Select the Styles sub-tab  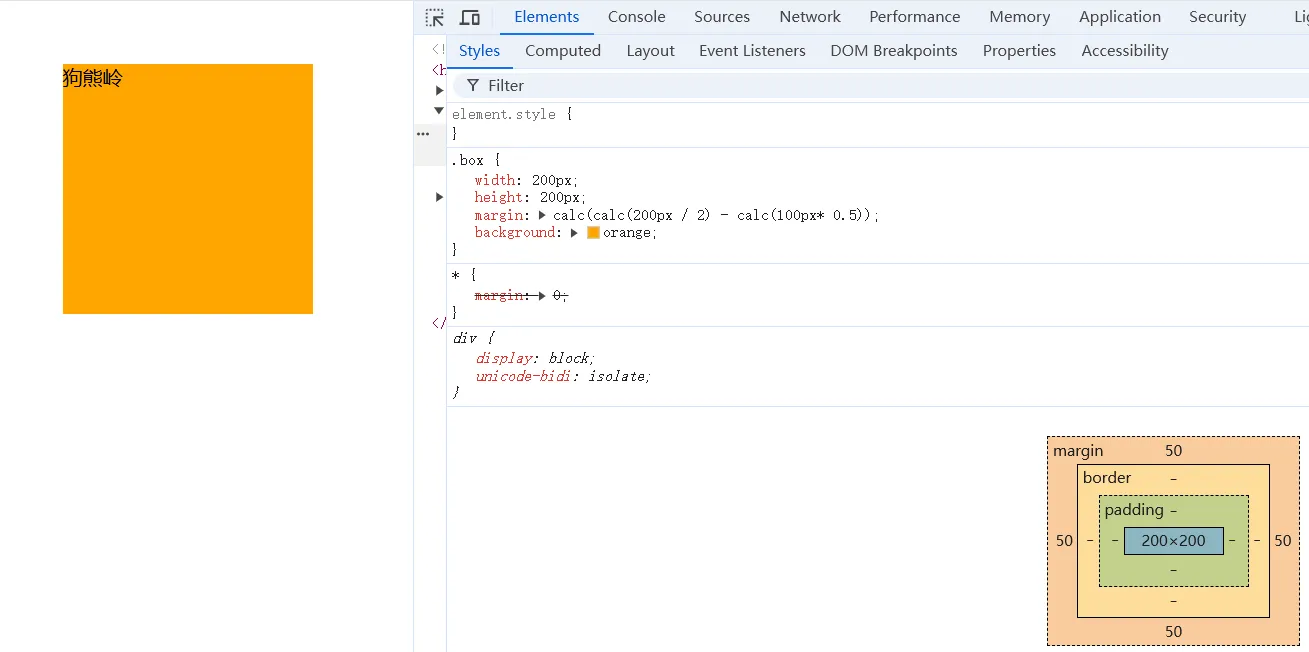(479, 51)
